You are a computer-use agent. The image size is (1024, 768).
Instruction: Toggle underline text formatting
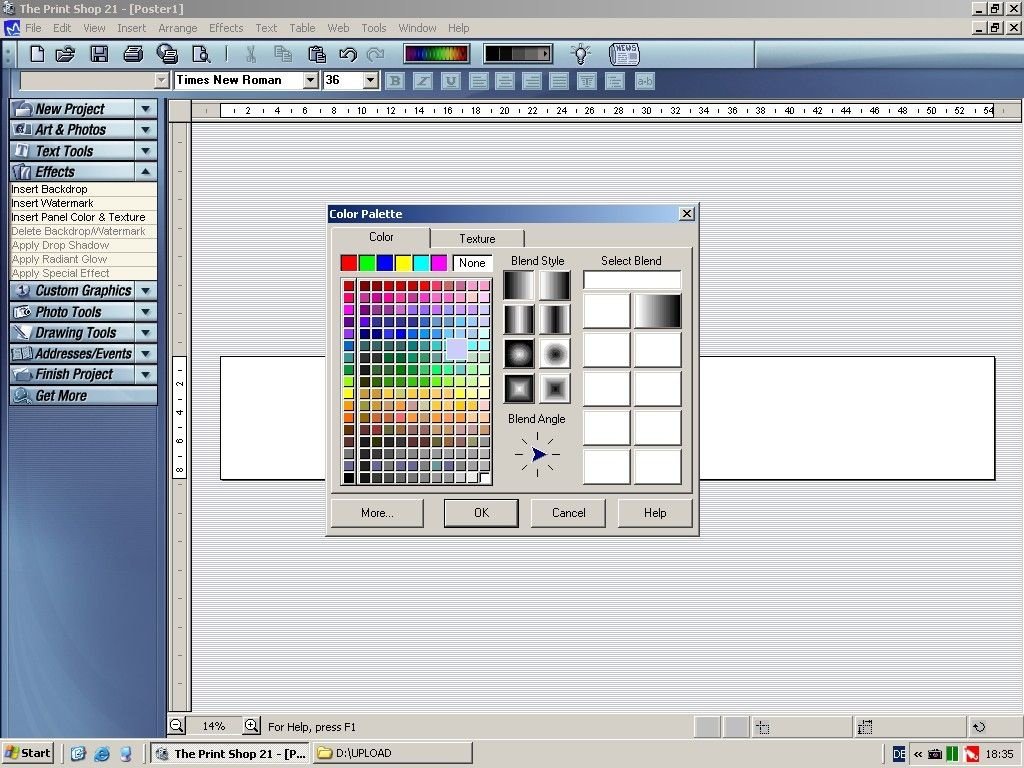(449, 81)
